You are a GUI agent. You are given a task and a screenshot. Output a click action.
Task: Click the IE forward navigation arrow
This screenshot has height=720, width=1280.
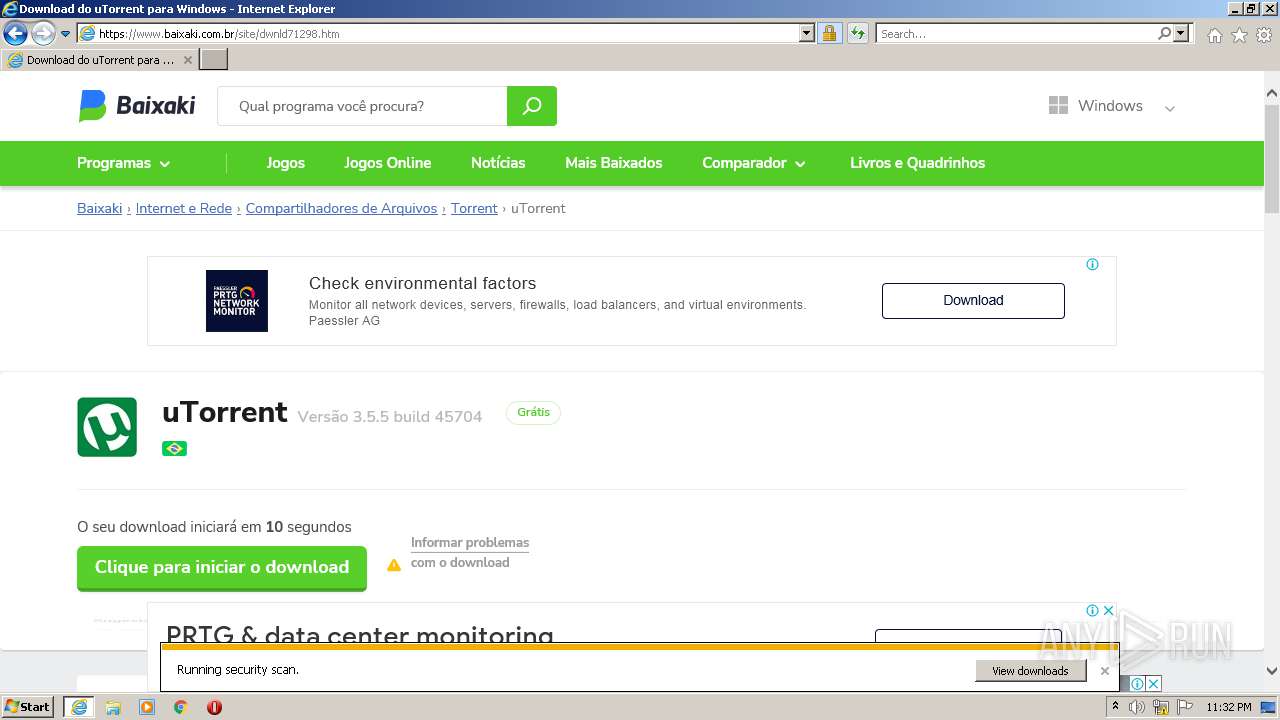(x=43, y=34)
